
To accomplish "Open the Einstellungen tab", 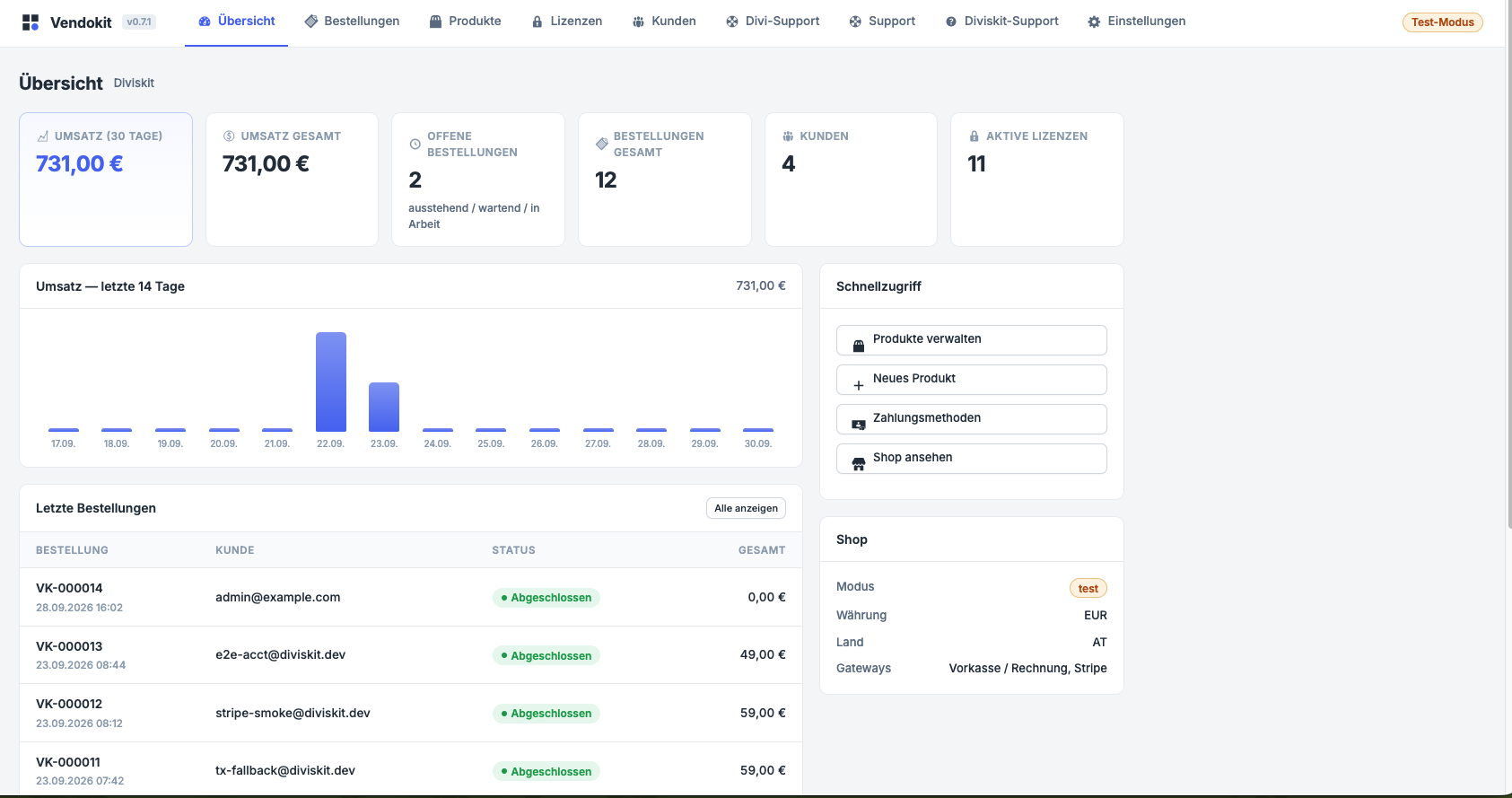I will (1136, 22).
